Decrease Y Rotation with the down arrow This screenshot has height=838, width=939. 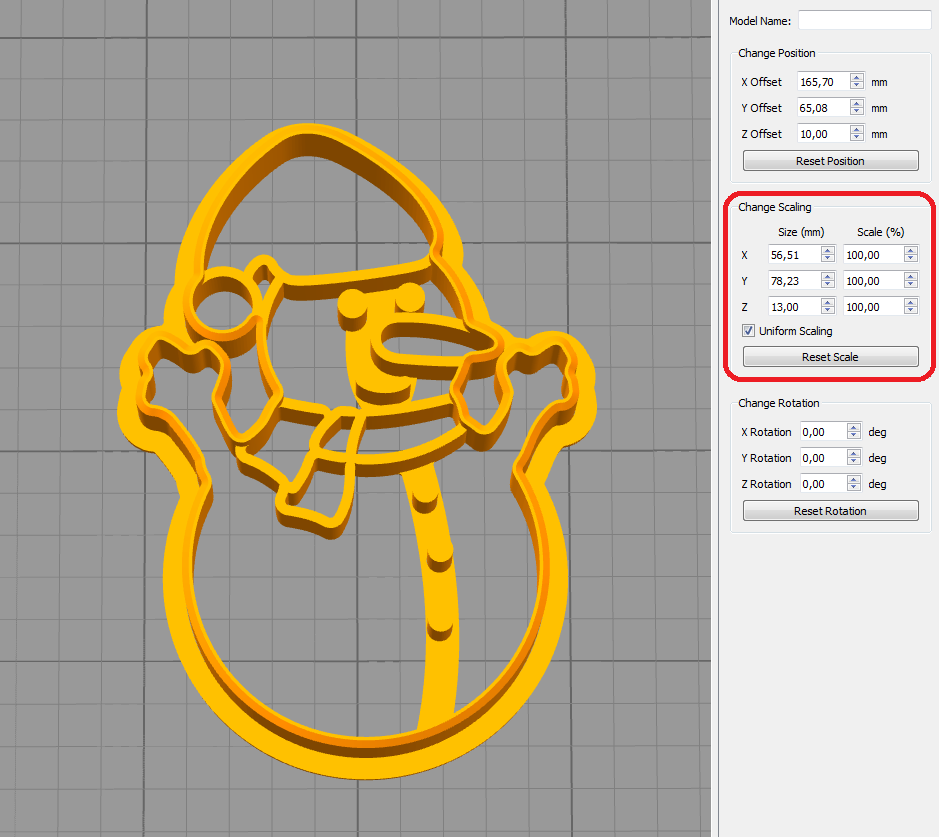coord(854,462)
